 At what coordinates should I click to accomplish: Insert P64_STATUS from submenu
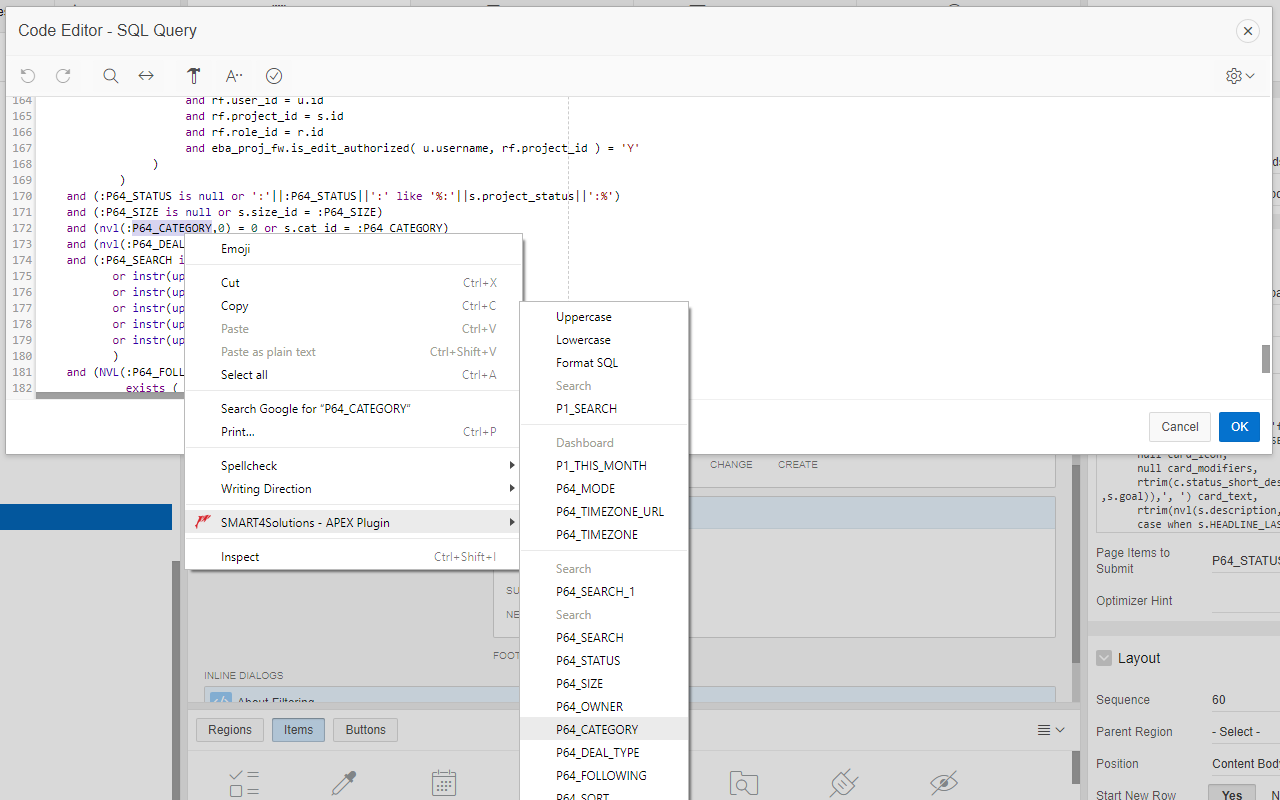point(604,661)
